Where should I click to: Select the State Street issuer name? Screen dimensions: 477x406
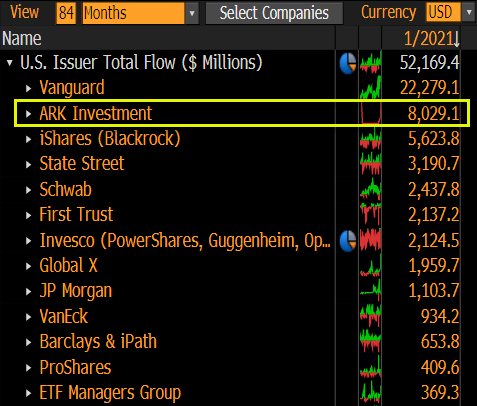[x=82, y=163]
